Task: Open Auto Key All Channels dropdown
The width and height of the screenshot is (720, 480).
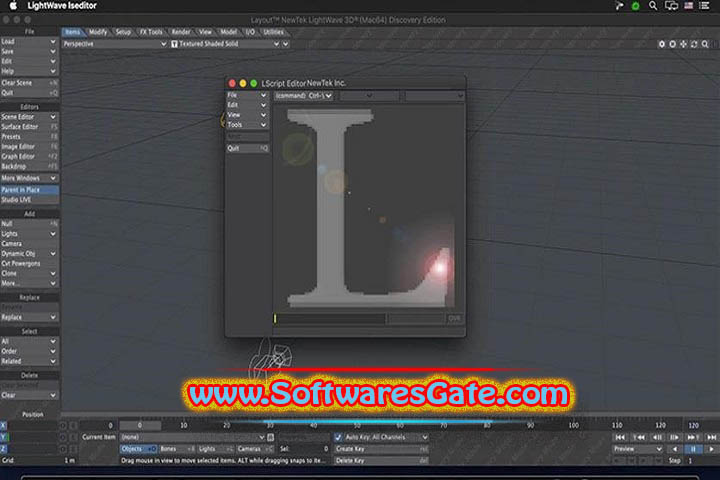Action: point(387,437)
